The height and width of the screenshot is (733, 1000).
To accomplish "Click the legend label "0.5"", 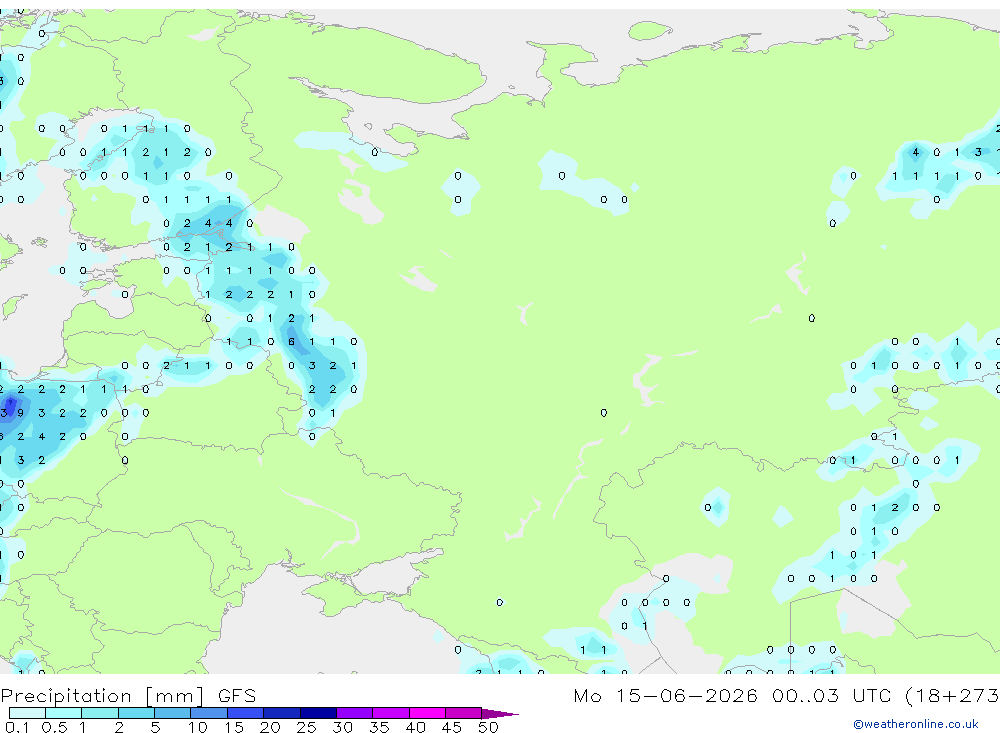I will click(x=54, y=727).
